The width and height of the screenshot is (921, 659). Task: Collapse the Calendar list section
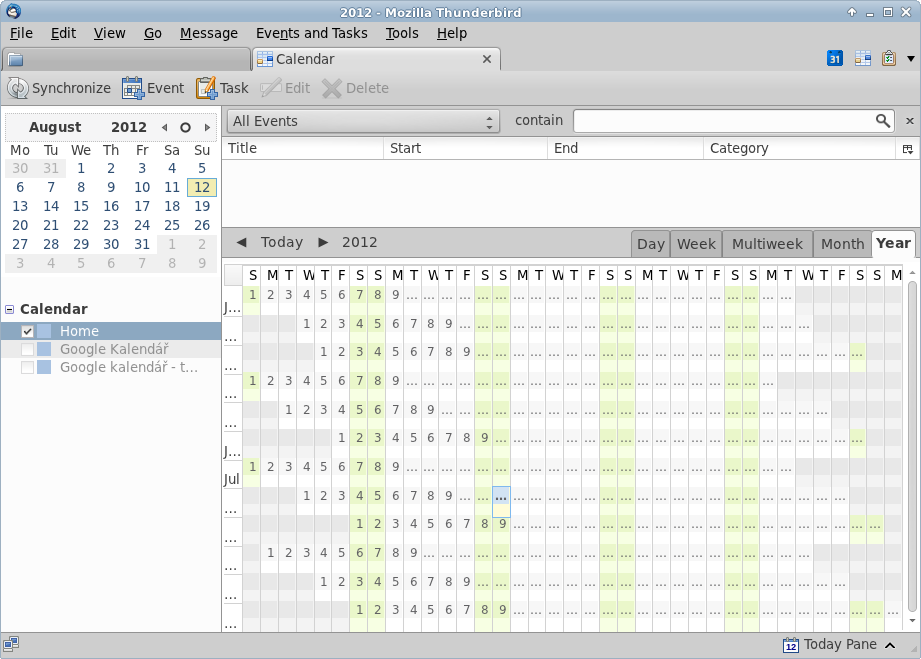point(9,310)
